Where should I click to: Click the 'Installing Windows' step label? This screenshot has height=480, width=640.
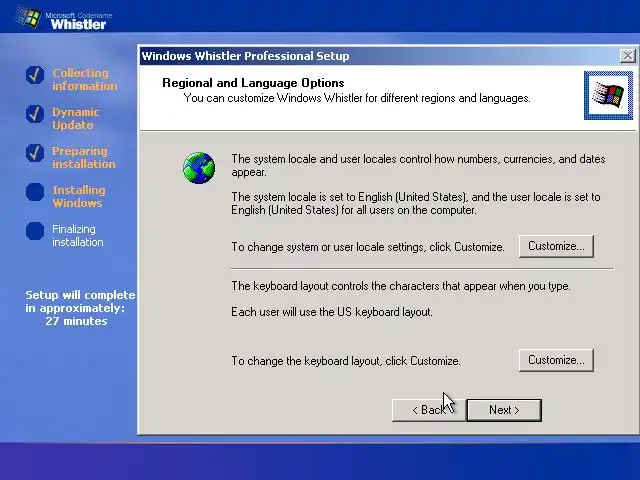79,196
